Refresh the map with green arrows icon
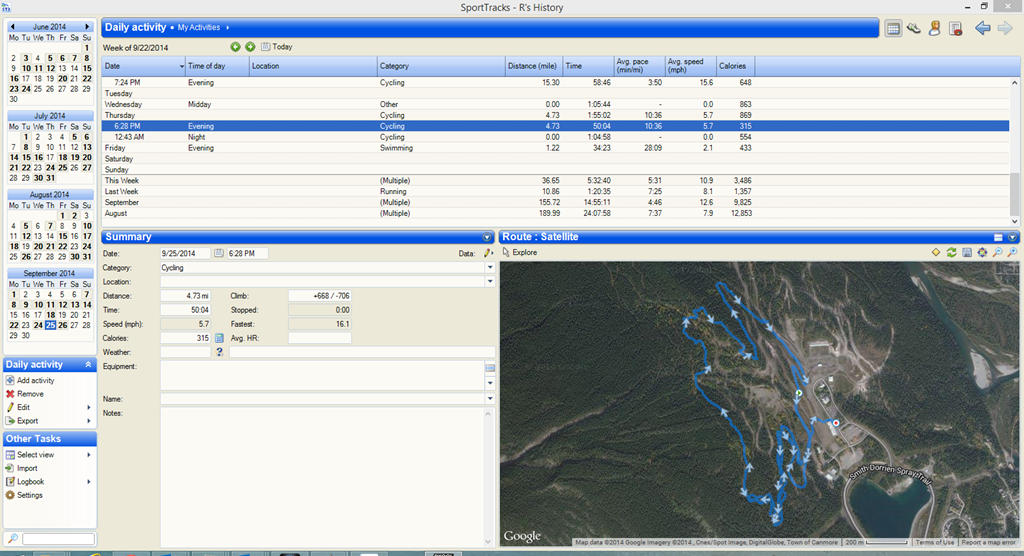Image resolution: width=1024 pixels, height=556 pixels. [x=952, y=252]
